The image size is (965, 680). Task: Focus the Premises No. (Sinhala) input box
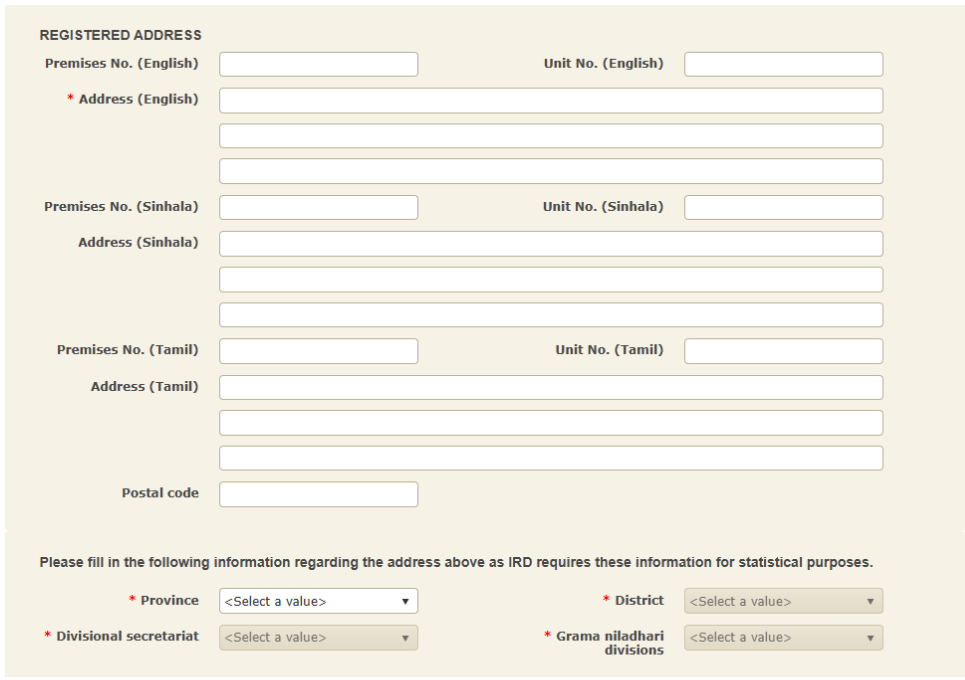coord(318,207)
